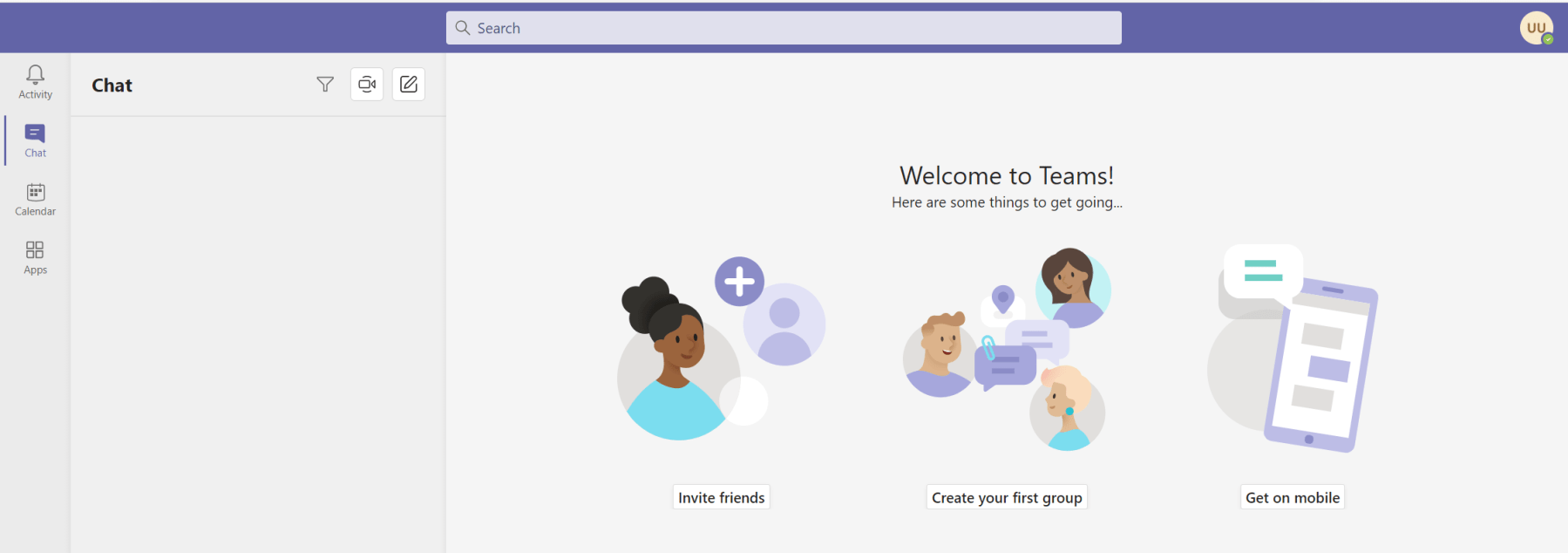Focus the Search text field
The image size is (1568, 553).
click(x=784, y=28)
